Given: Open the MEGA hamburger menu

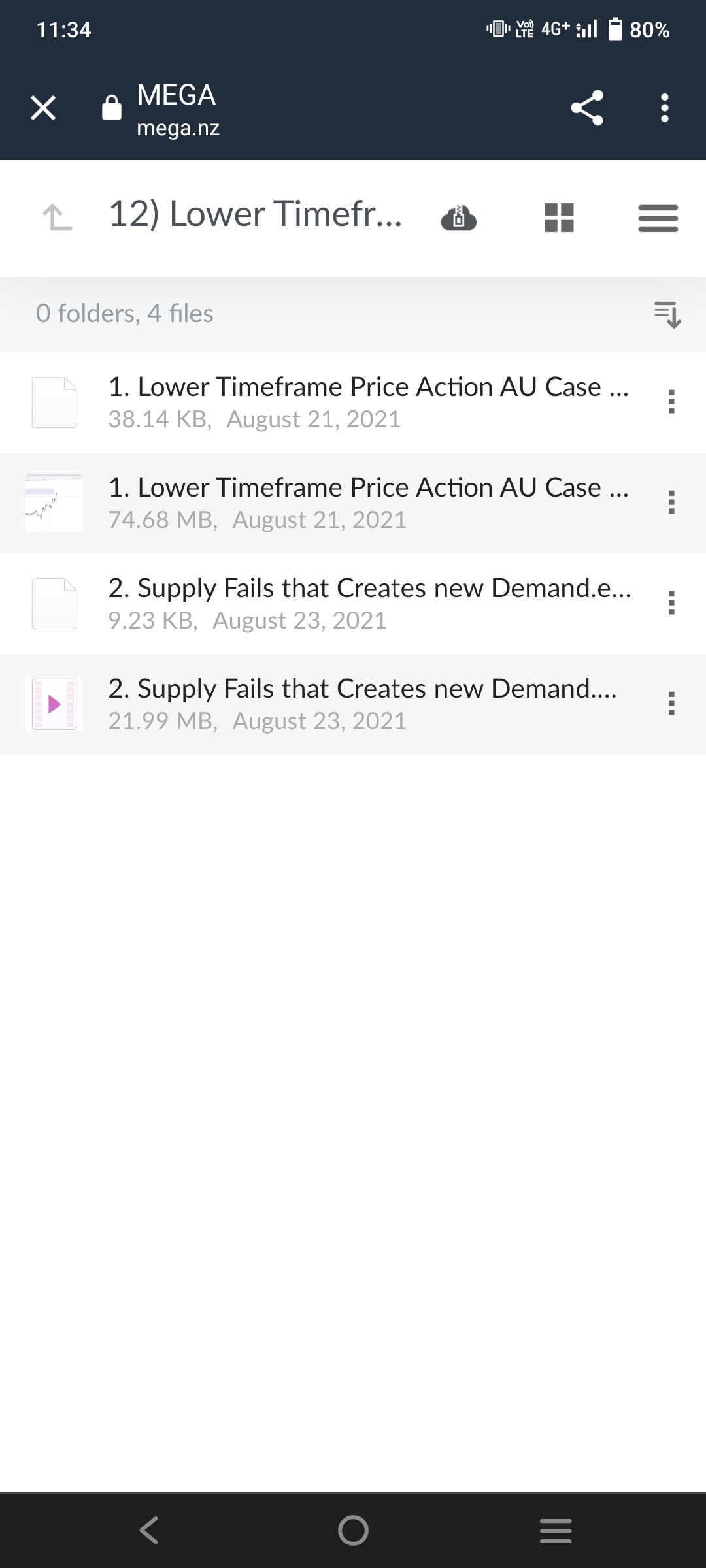Looking at the screenshot, I should [658, 218].
